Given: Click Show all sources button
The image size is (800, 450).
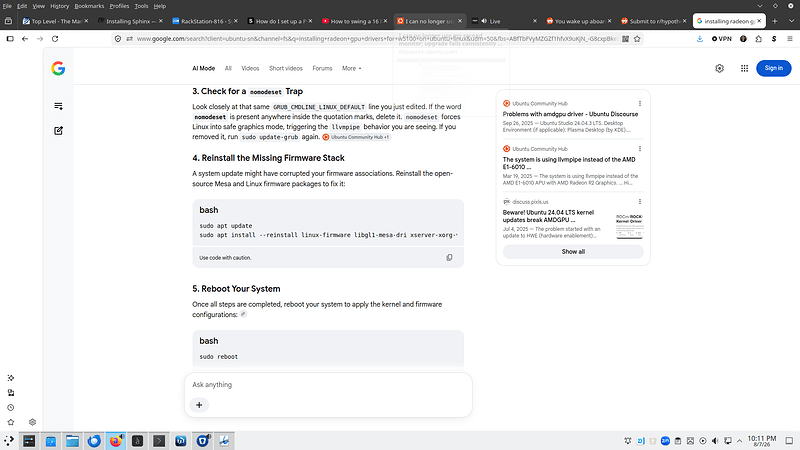Looking at the screenshot, I should pyautogui.click(x=573, y=252).
